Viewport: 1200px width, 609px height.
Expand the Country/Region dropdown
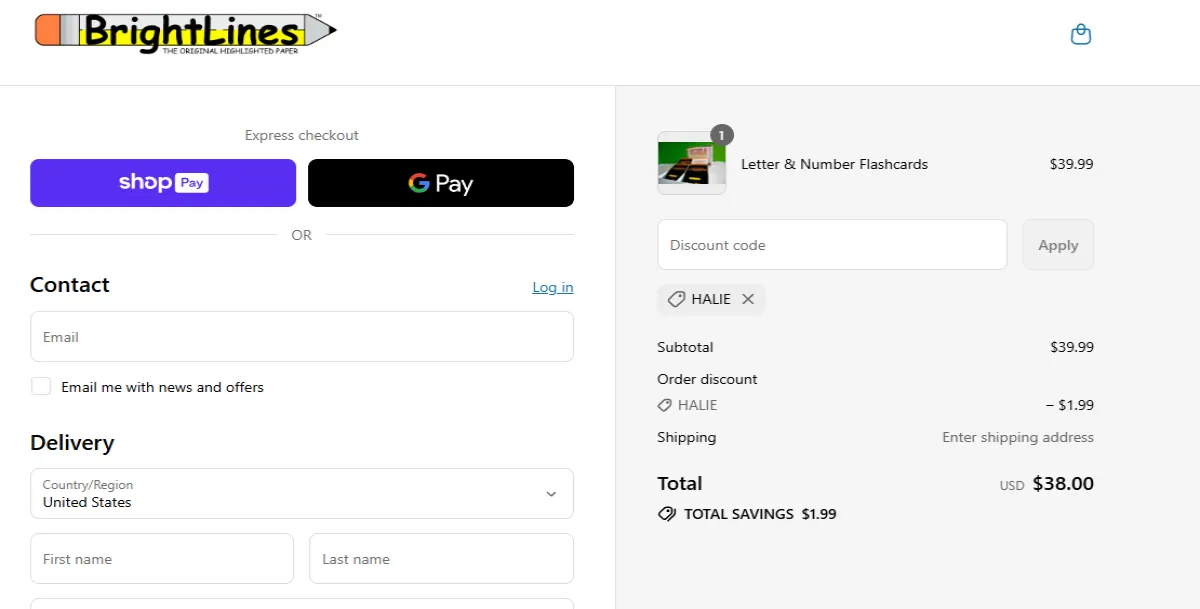coord(302,493)
